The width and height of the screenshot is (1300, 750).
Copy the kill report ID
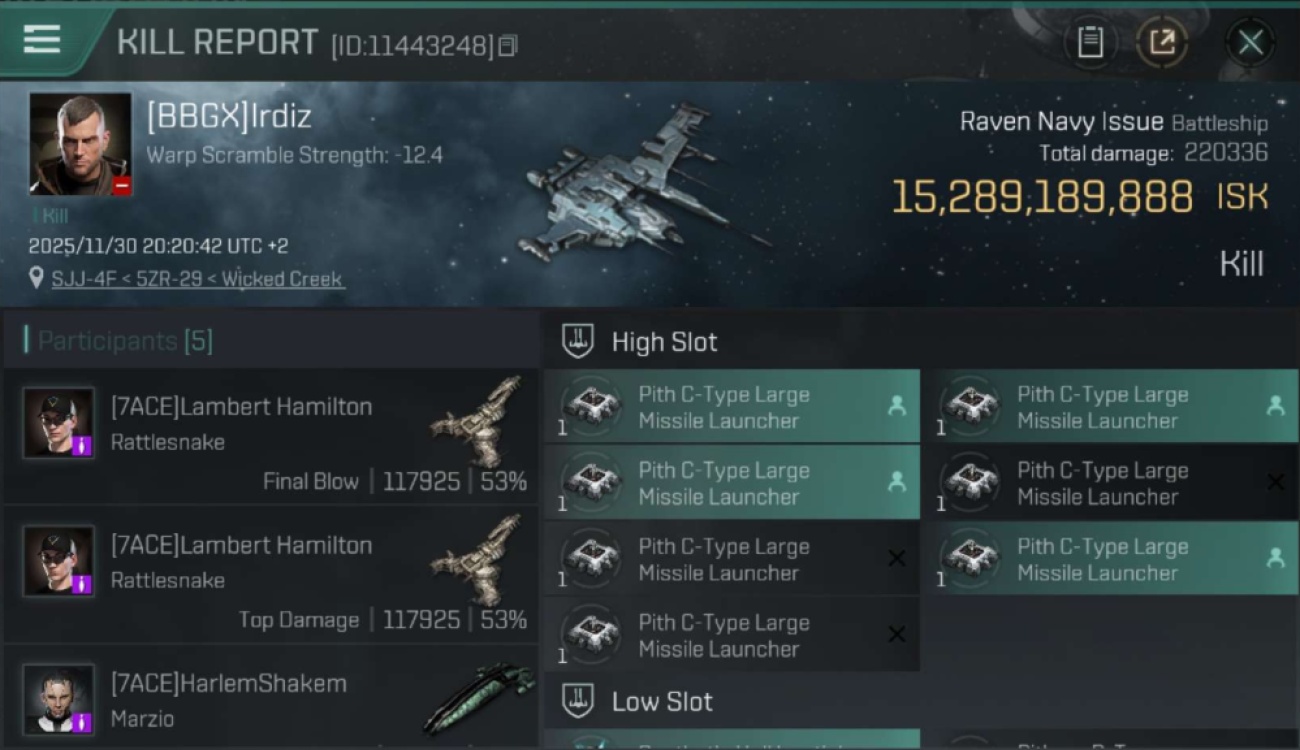coord(508,46)
